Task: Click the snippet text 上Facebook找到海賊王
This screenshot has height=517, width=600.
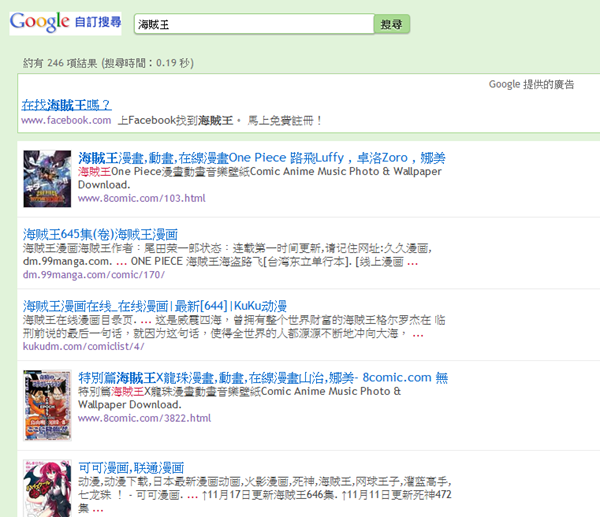Action: coord(176,120)
